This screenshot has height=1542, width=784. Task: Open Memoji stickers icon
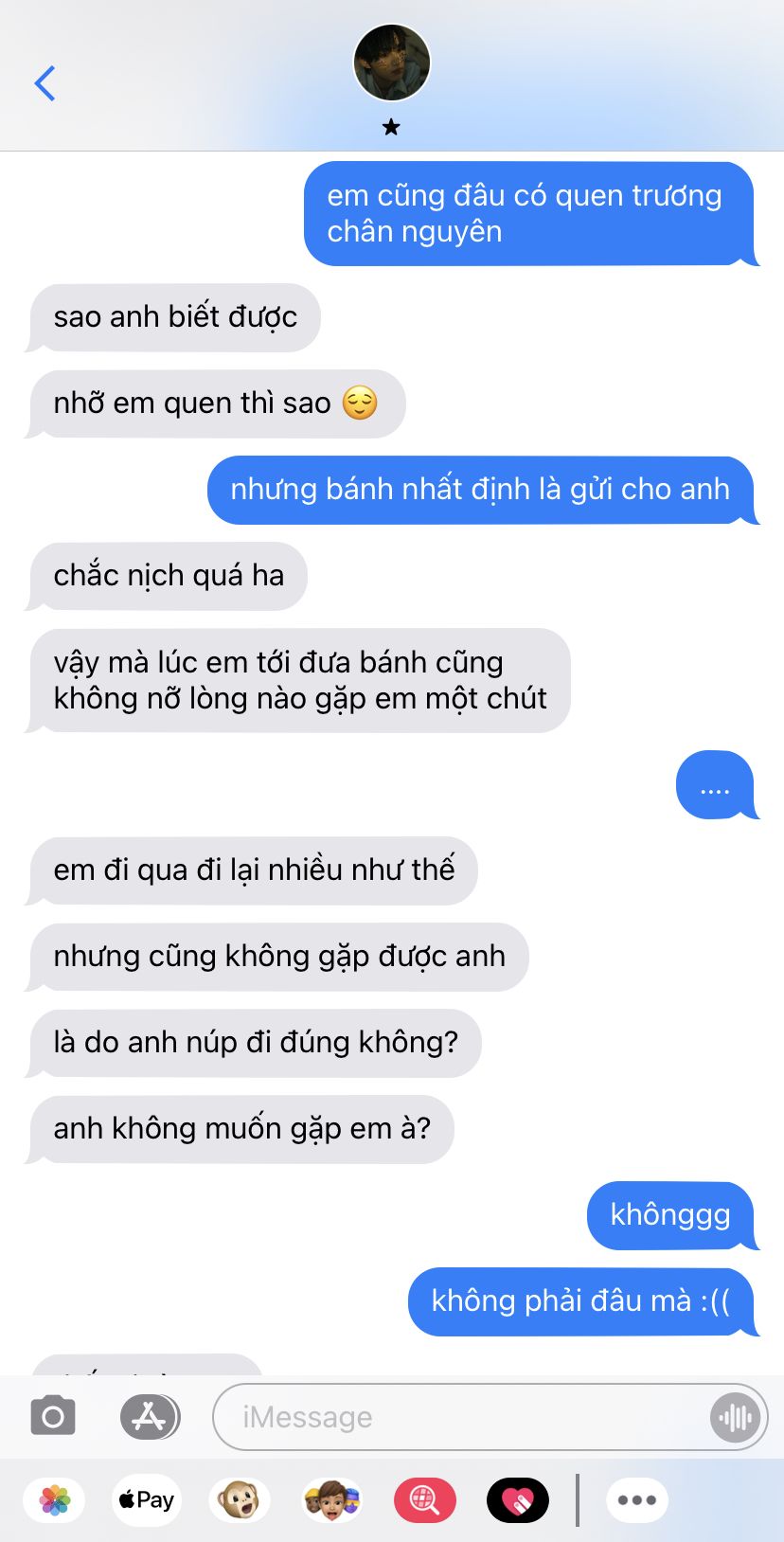click(331, 1500)
